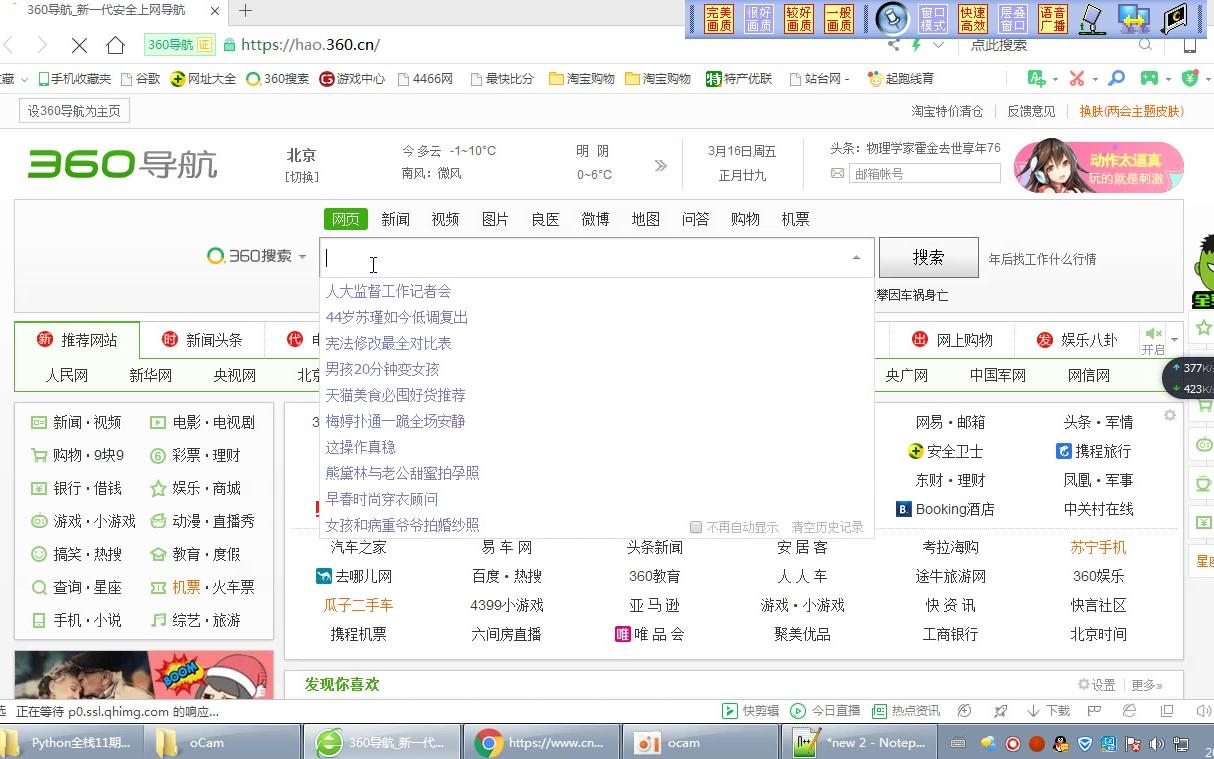
Task: Click the main 360 search input field
Action: point(596,257)
